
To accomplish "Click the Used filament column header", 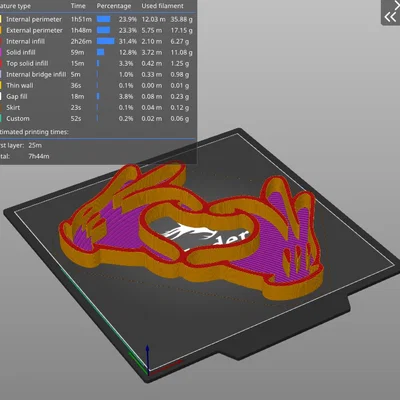I will [x=162, y=6].
